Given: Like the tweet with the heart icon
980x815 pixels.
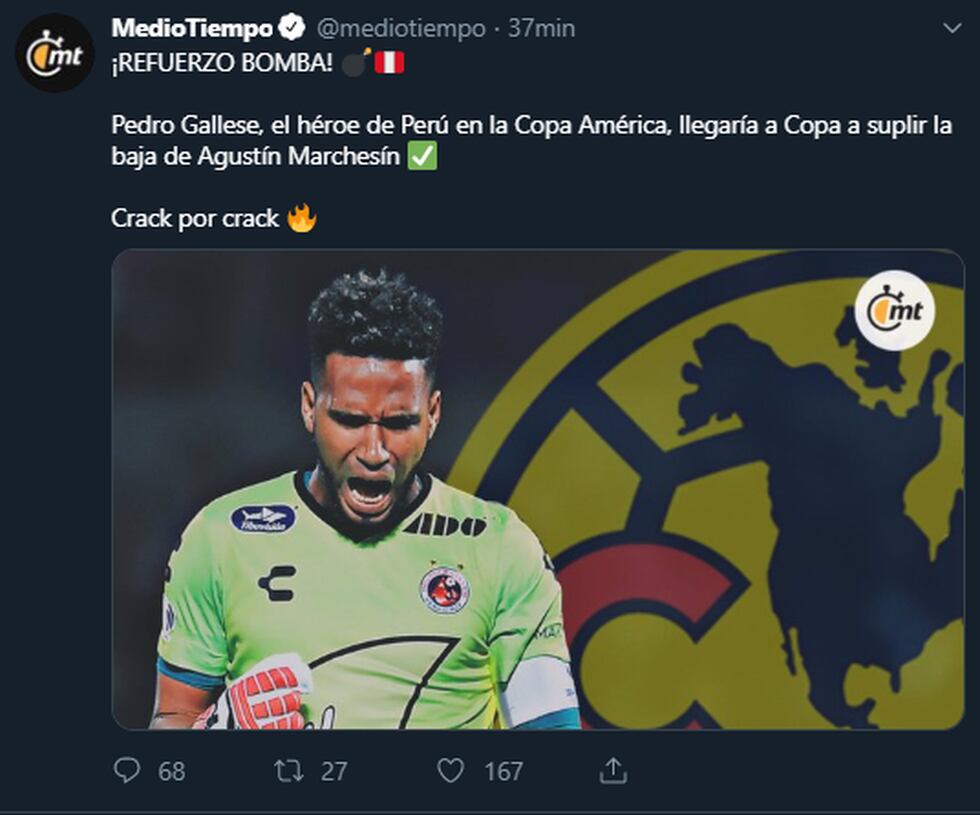Looking at the screenshot, I should click(x=451, y=770).
